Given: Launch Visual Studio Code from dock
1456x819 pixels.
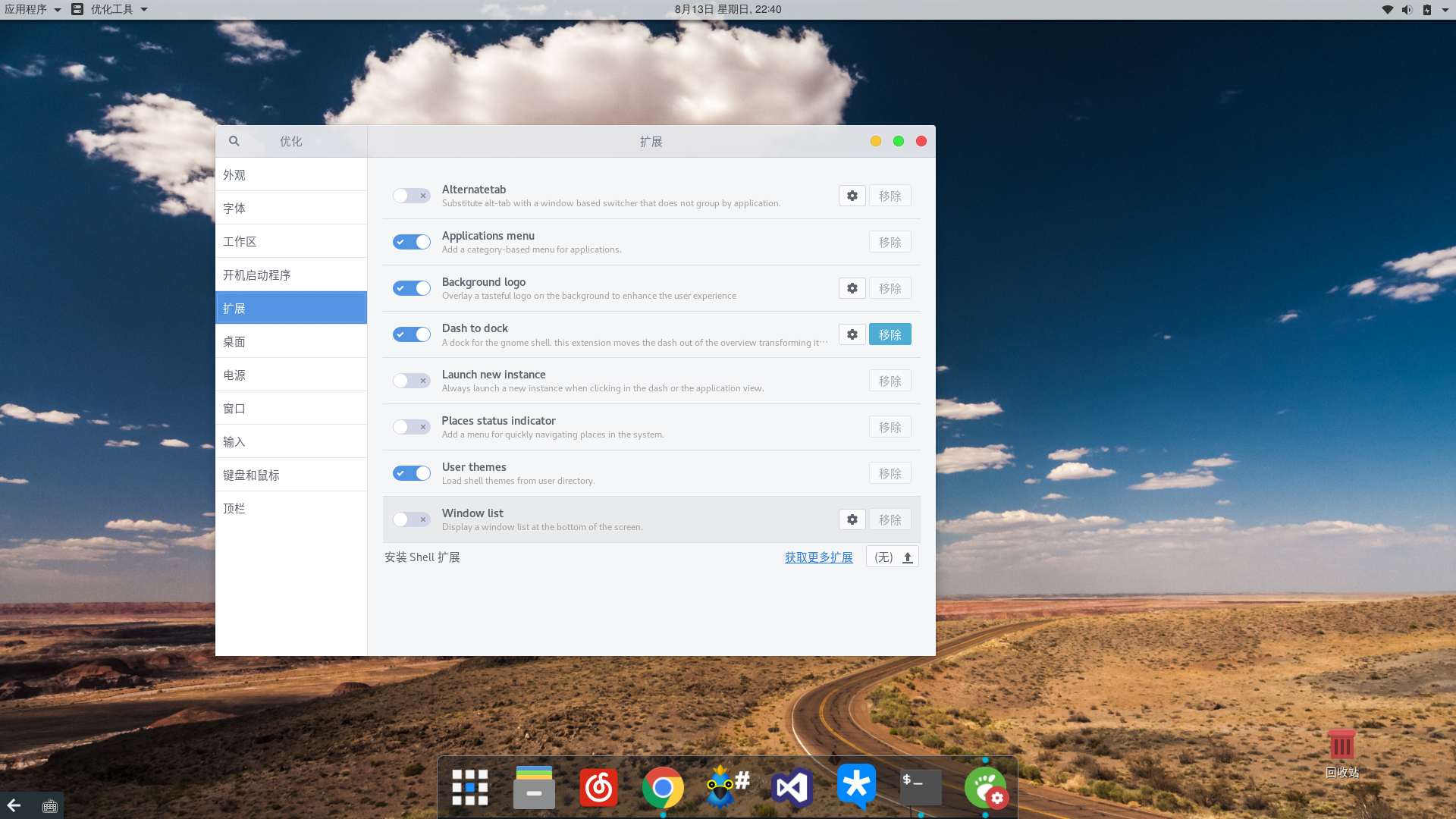Looking at the screenshot, I should coord(792,788).
